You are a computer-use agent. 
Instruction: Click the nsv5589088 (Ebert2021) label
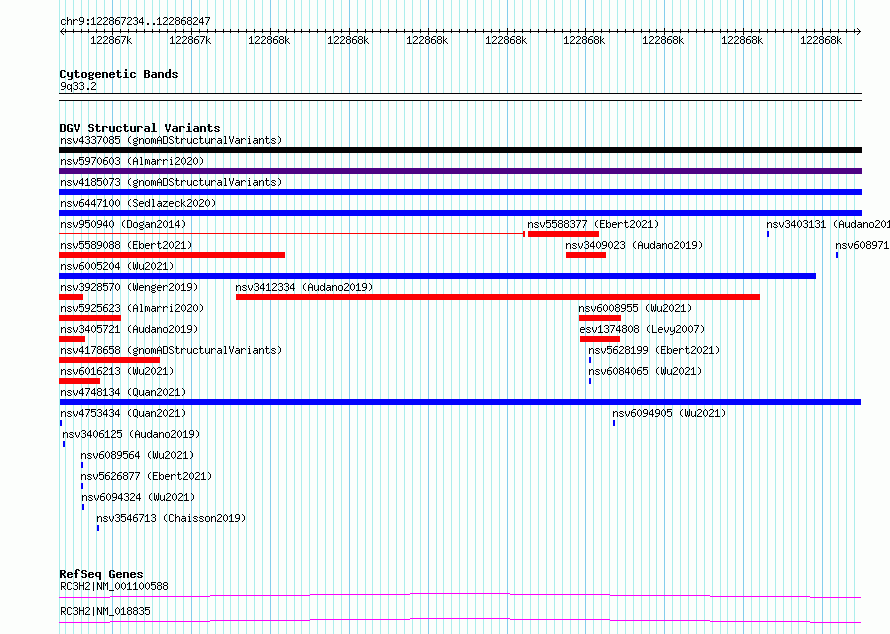point(126,245)
